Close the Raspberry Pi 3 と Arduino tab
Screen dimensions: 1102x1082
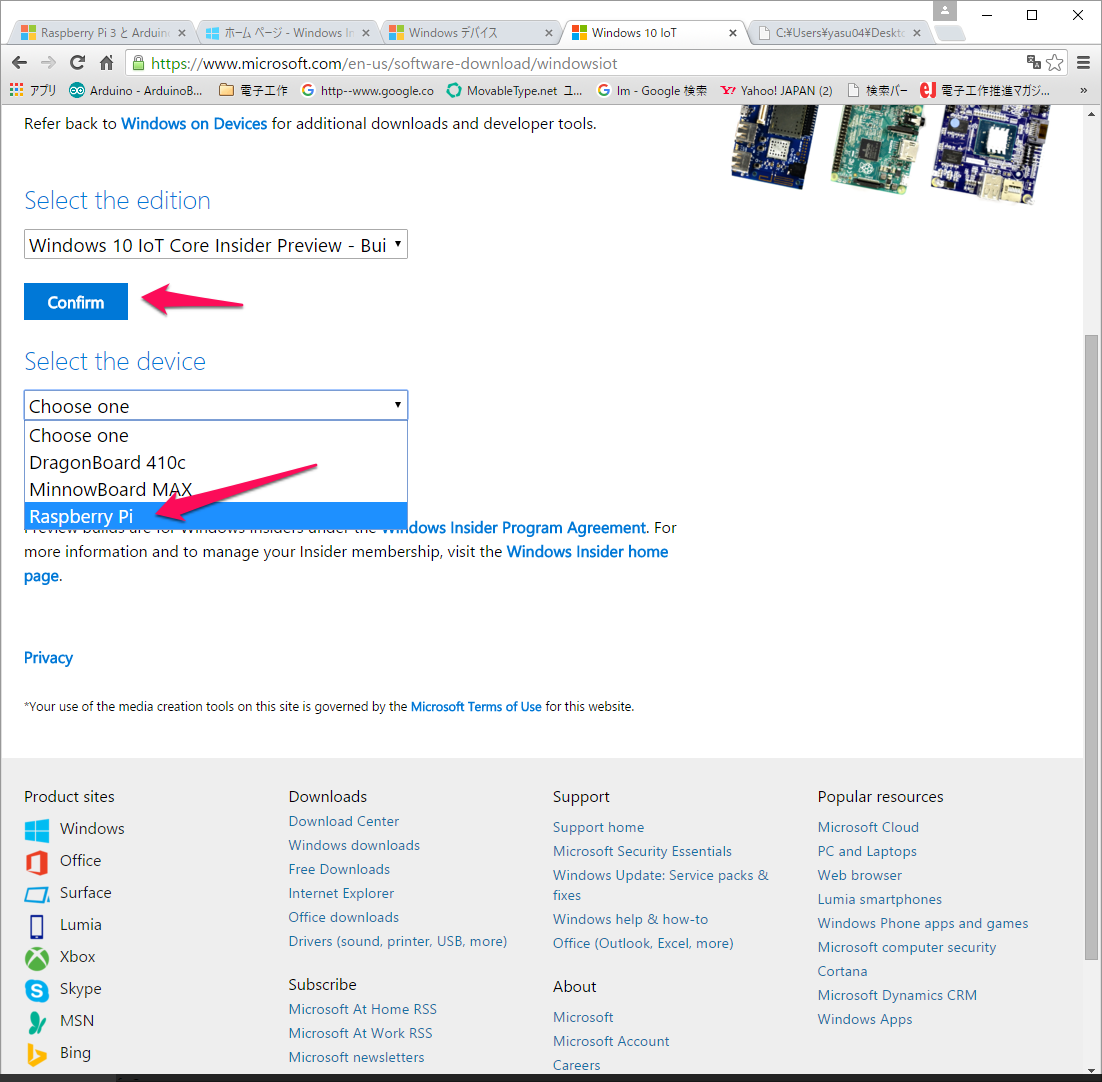point(182,32)
